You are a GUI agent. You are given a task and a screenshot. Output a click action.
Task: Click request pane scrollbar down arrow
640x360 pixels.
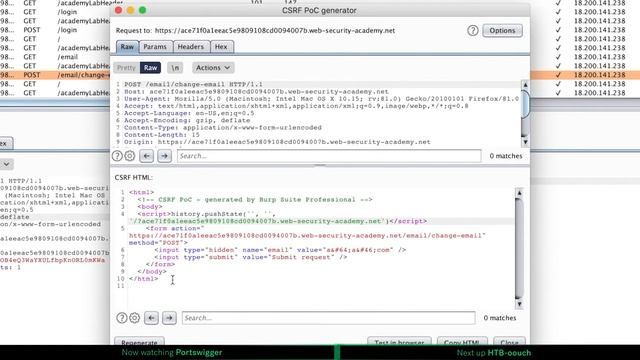pos(525,142)
